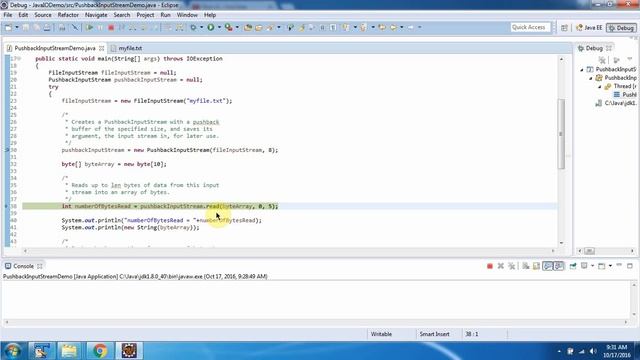The width and height of the screenshot is (640, 360).
Task: Click the Quick Access search field
Action: pos(530,27)
